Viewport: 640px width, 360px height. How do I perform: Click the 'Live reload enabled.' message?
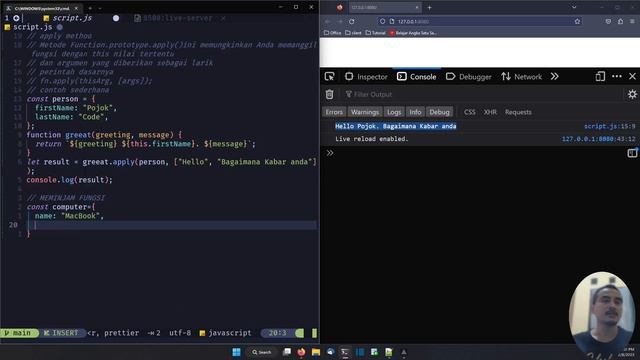pyautogui.click(x=371, y=139)
